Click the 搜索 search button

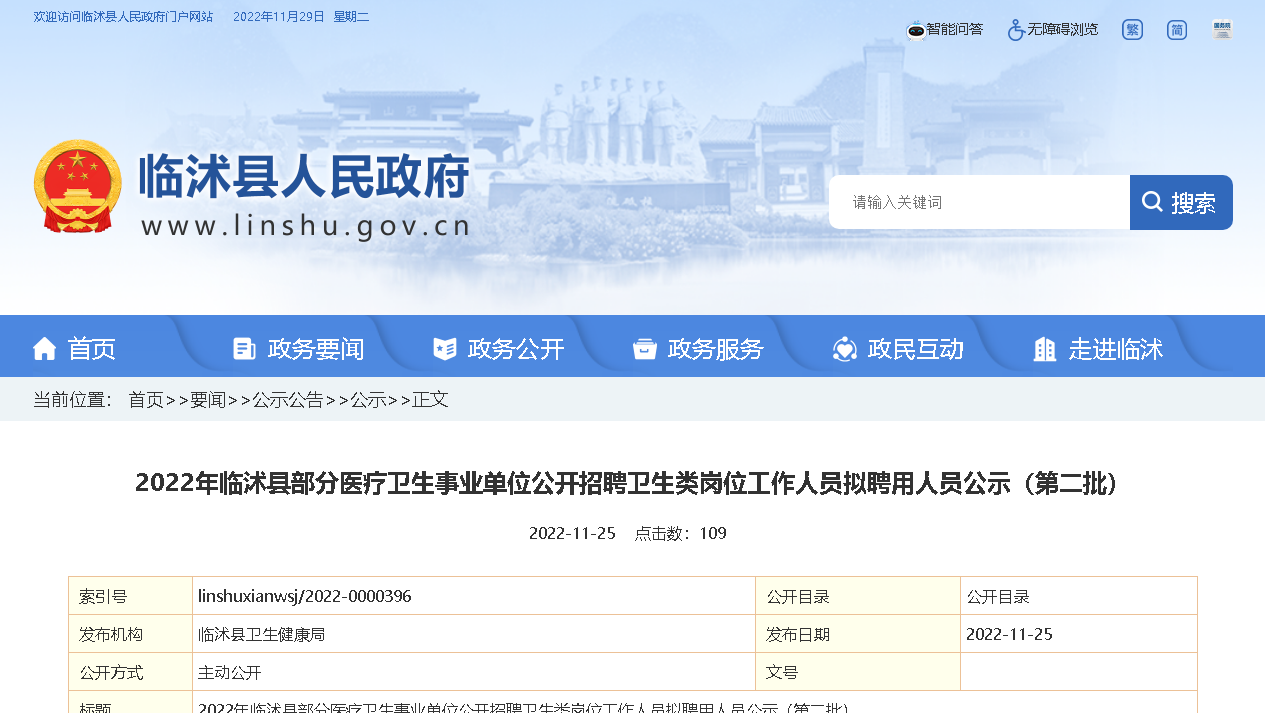pyautogui.click(x=1181, y=202)
